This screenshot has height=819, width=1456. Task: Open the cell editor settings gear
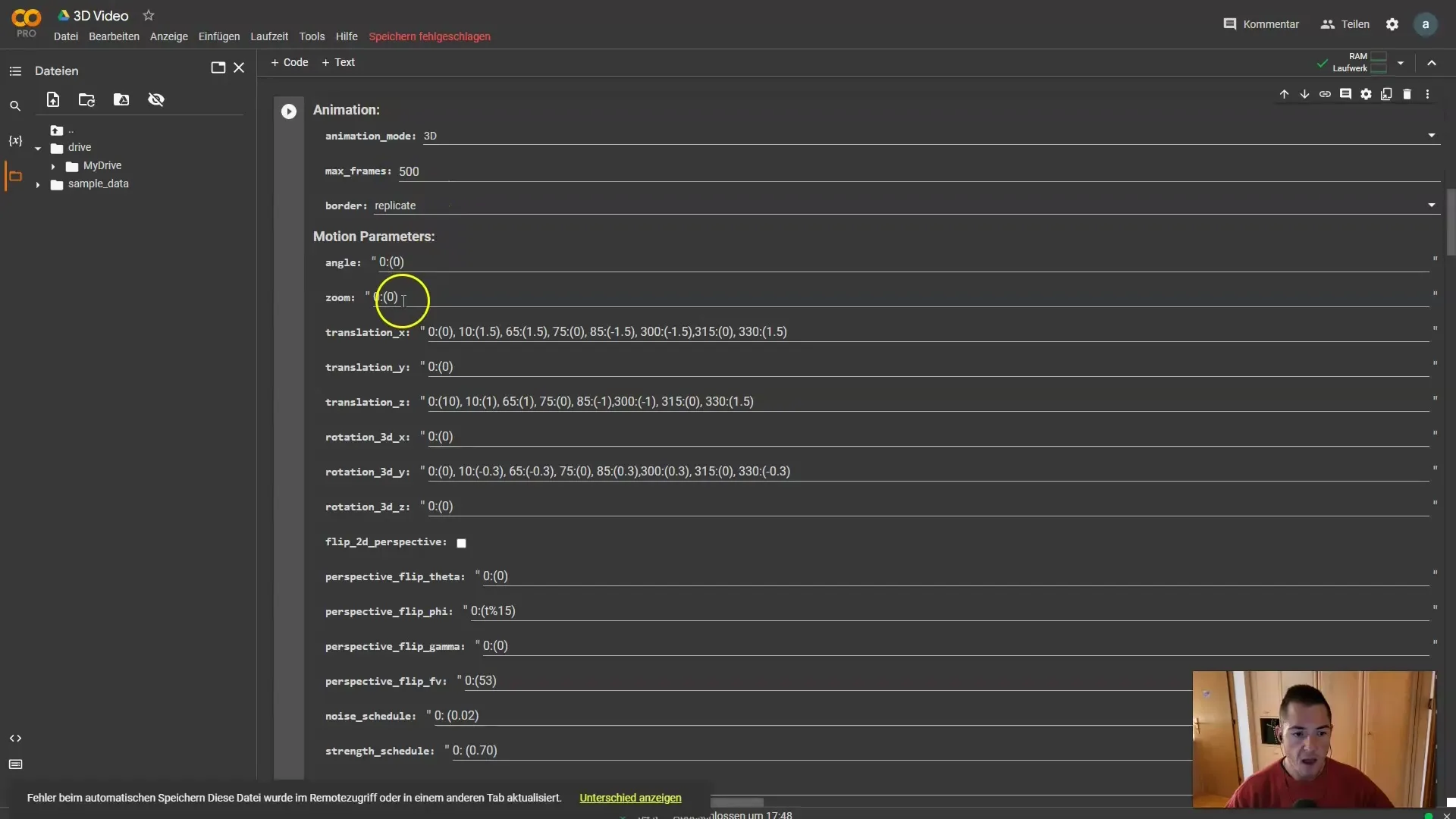tap(1366, 94)
